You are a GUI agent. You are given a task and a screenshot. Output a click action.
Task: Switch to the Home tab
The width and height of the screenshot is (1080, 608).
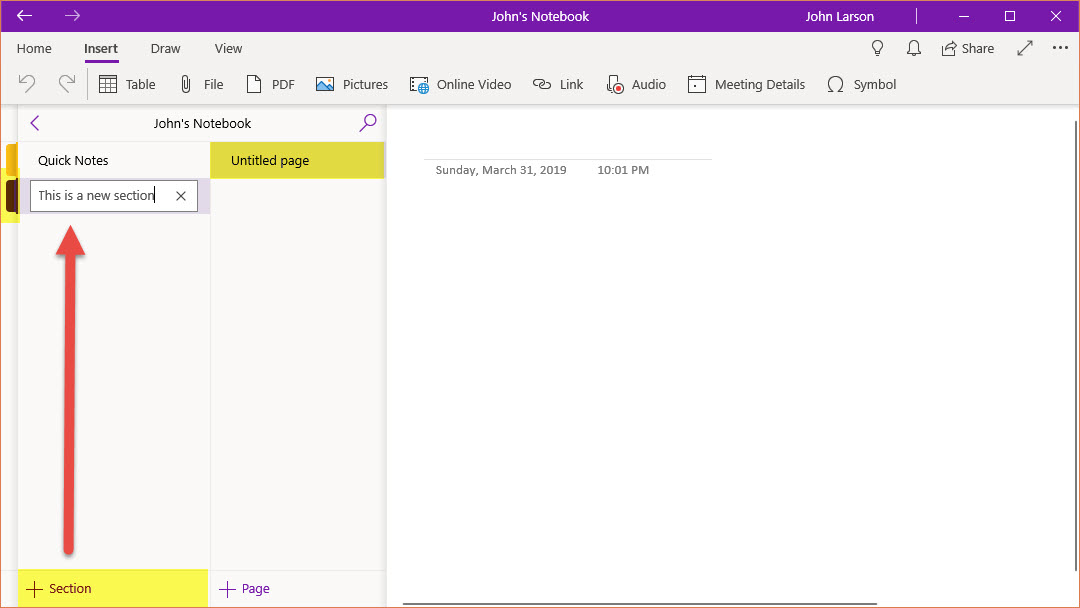click(x=34, y=48)
